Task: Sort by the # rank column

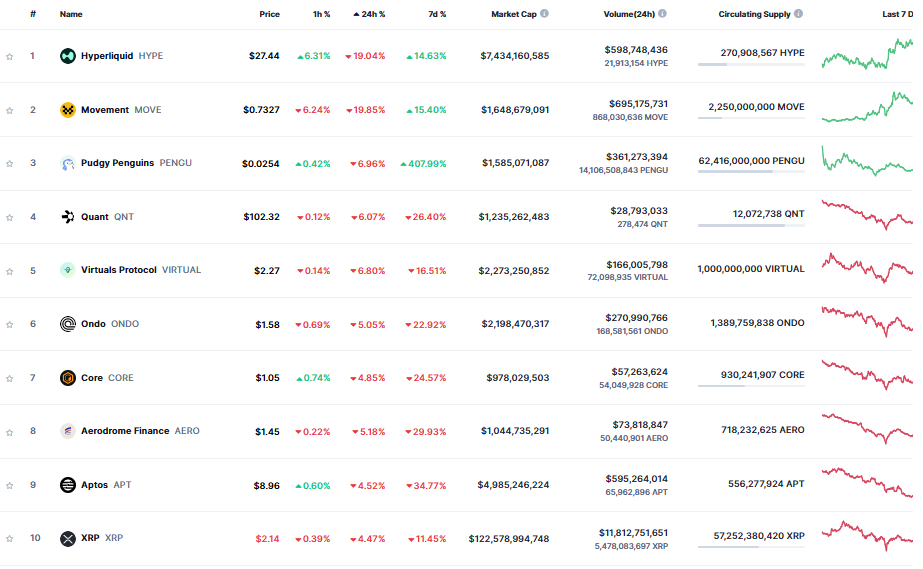Action: (x=33, y=14)
